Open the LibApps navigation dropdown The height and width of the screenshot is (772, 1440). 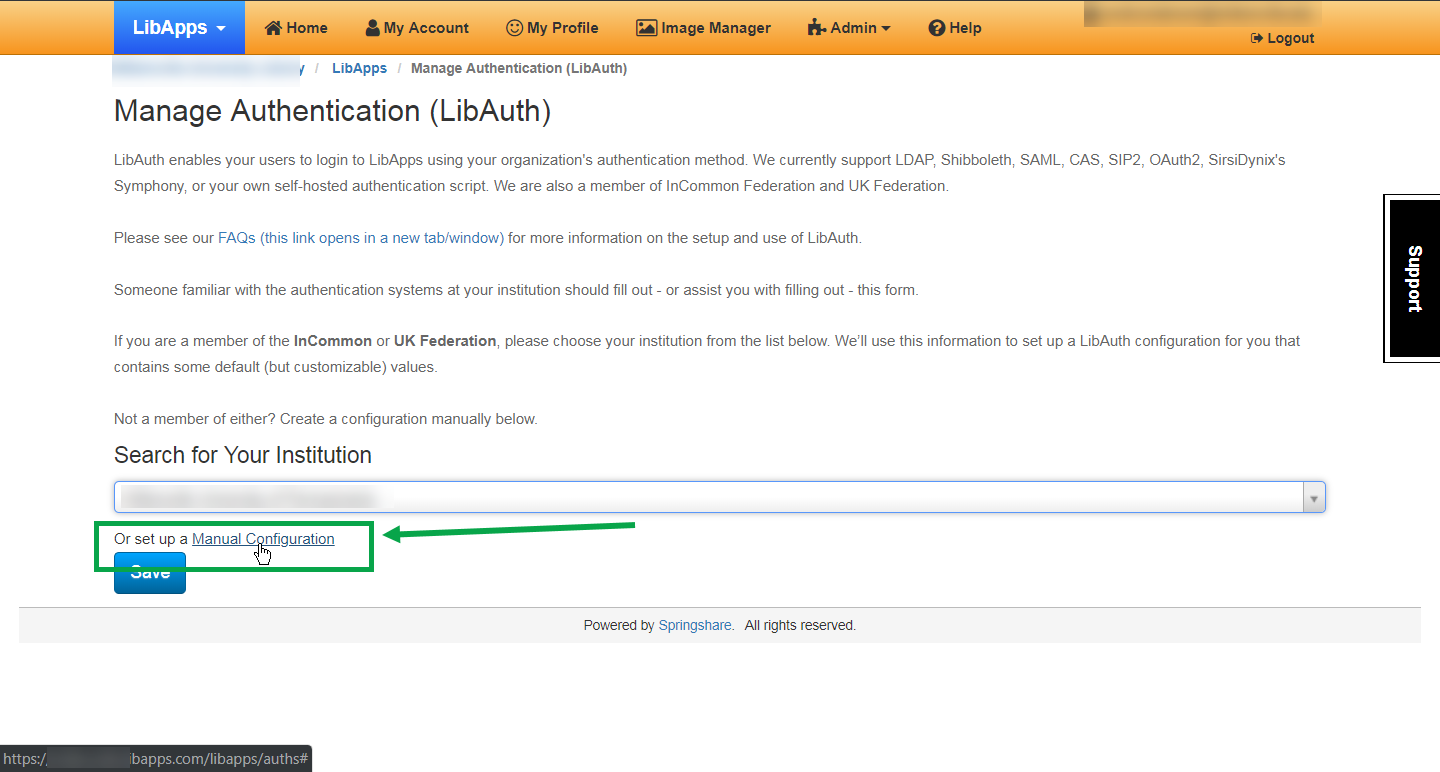pos(179,27)
